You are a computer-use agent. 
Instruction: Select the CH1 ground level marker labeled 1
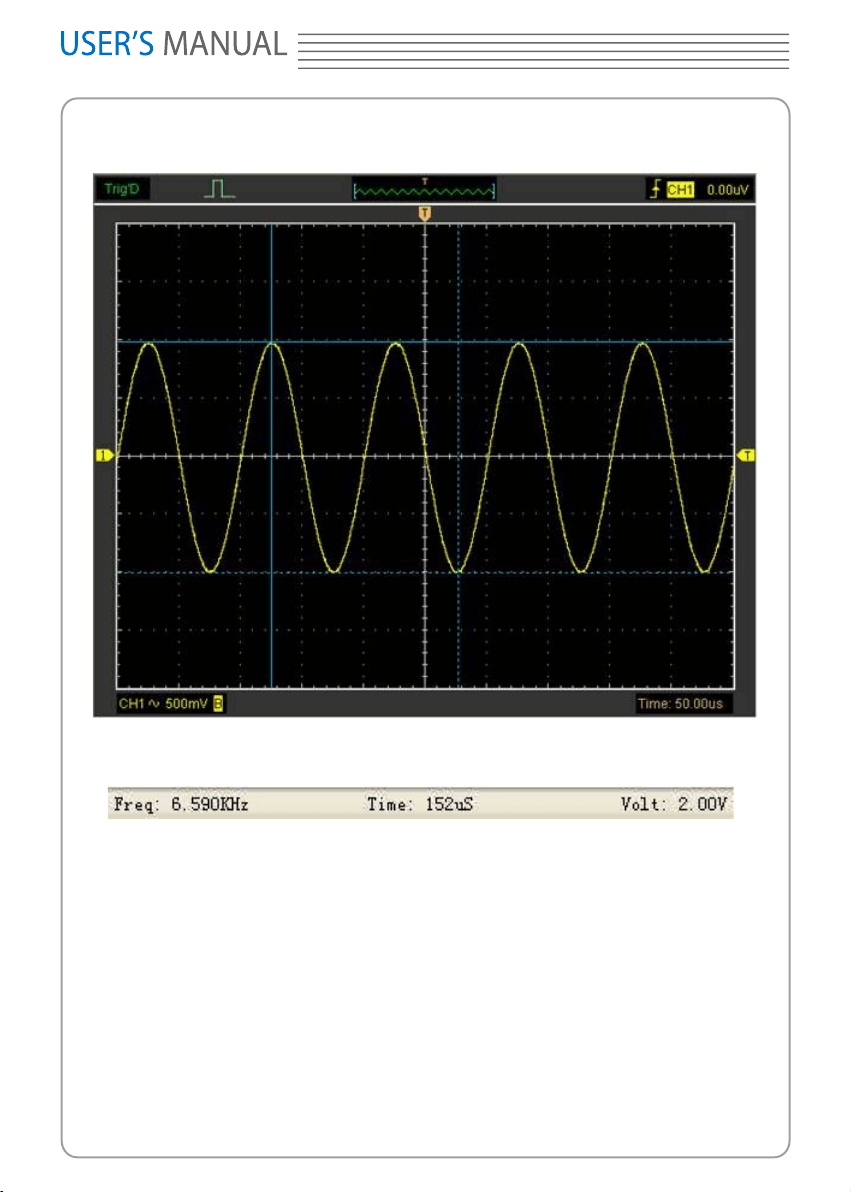point(104,455)
